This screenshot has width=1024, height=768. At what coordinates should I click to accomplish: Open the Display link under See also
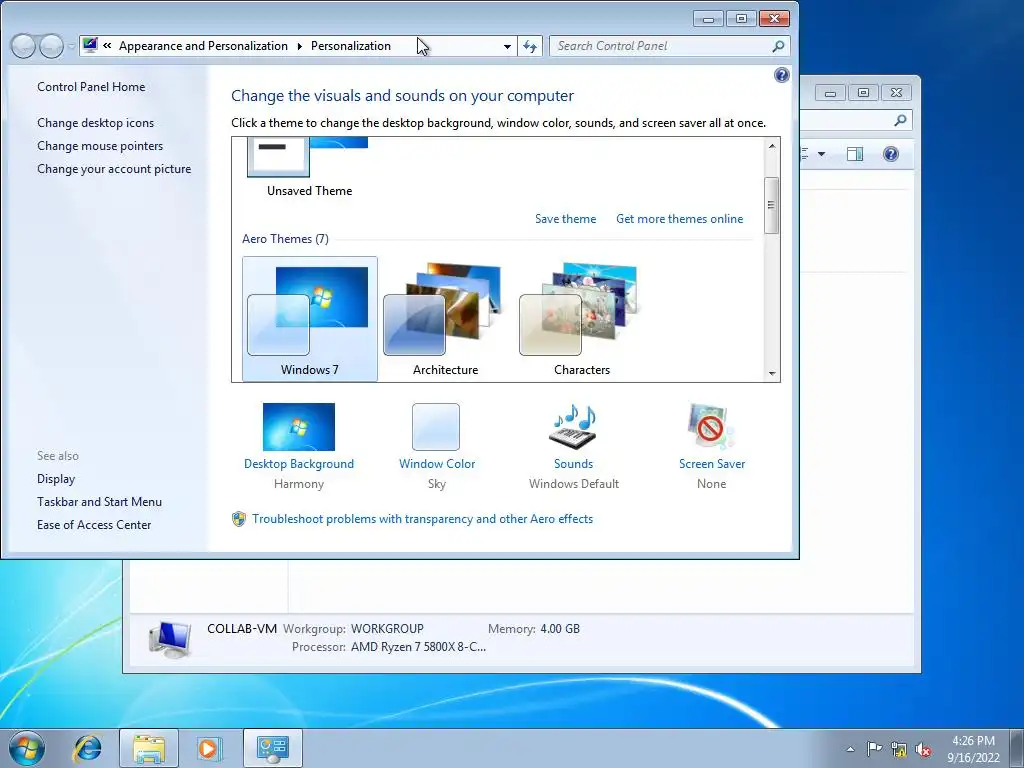point(56,479)
